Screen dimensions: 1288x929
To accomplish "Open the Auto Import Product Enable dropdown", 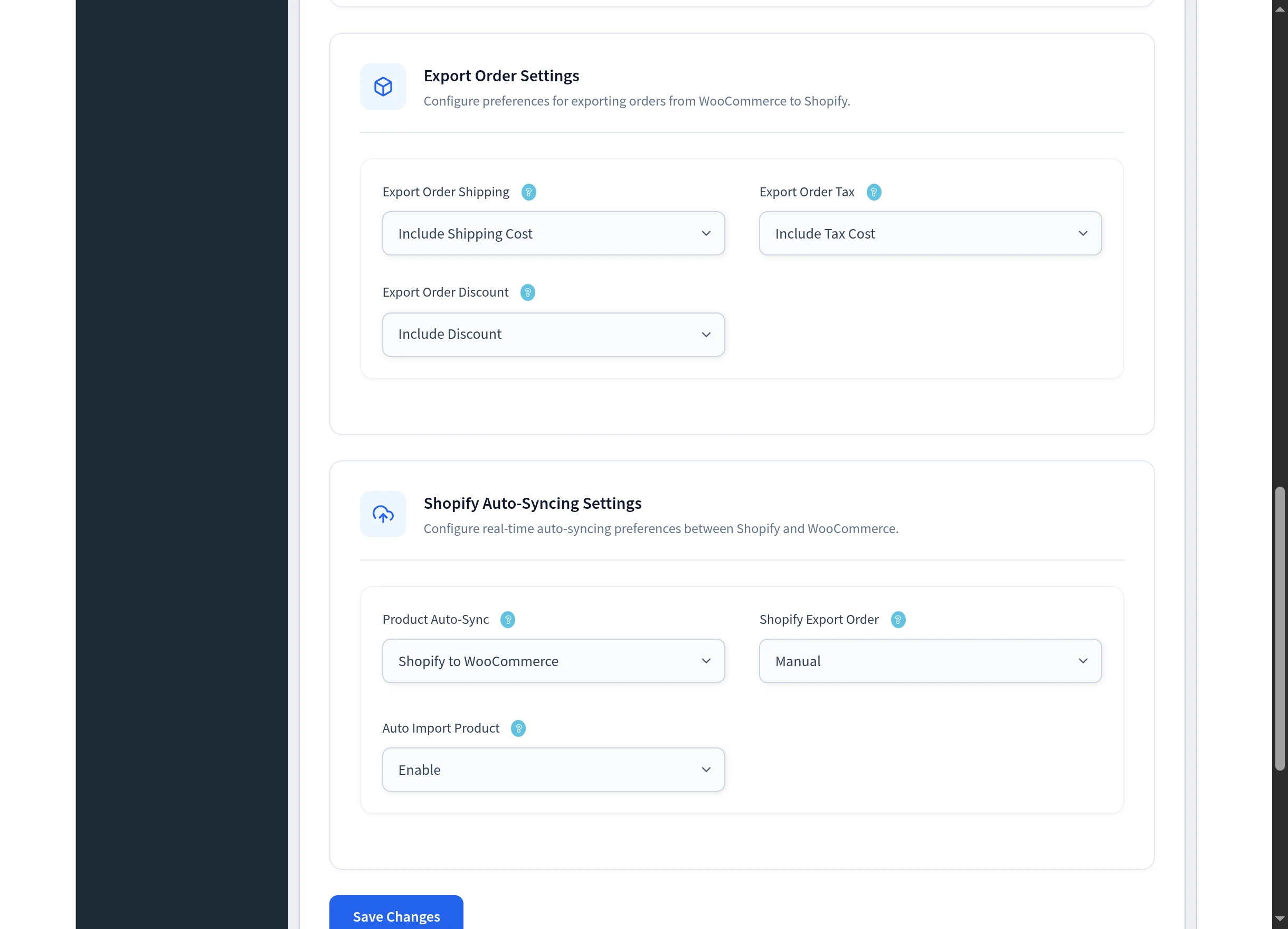I will [x=553, y=770].
